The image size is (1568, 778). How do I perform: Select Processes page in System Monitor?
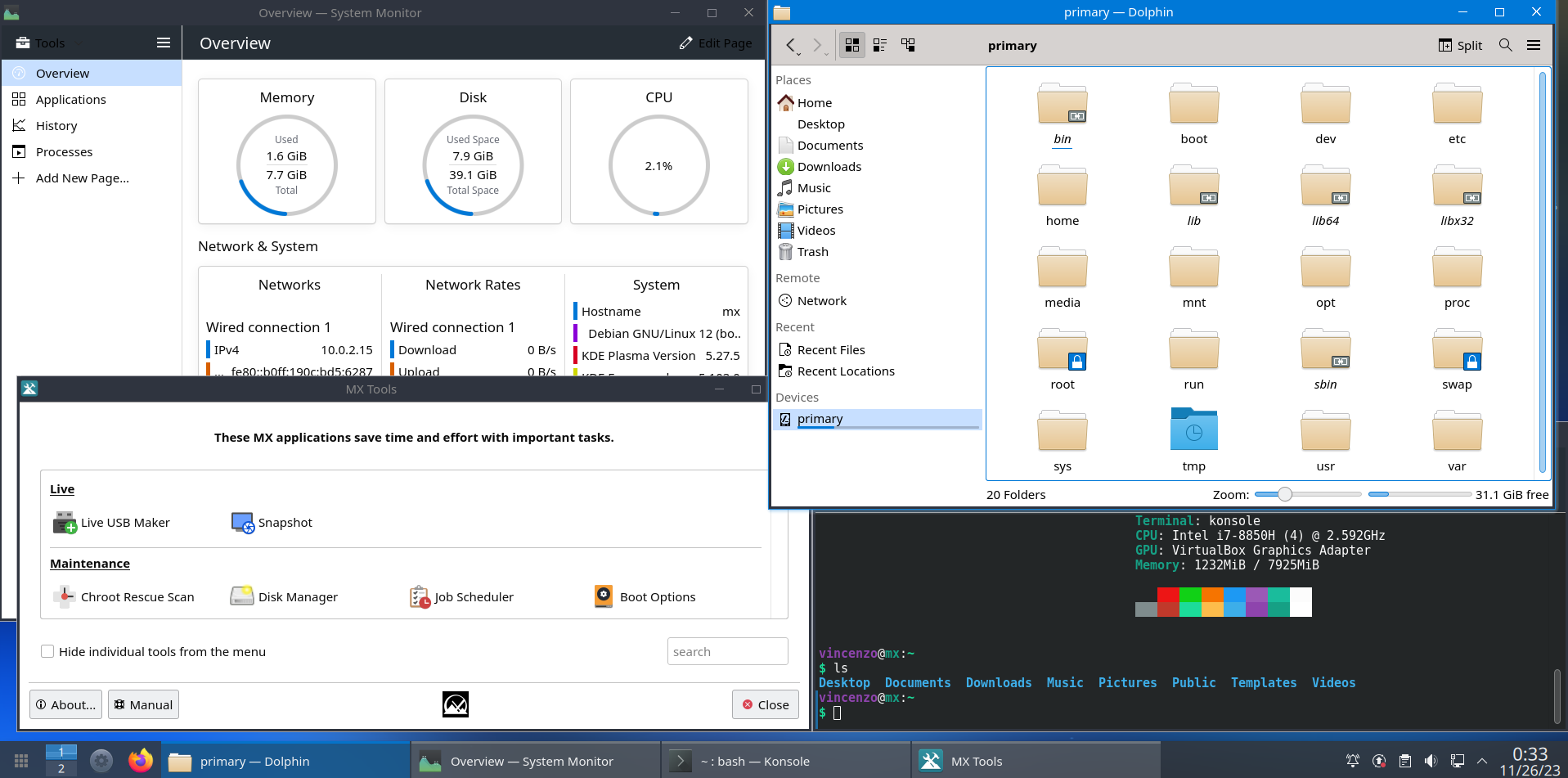click(92, 152)
